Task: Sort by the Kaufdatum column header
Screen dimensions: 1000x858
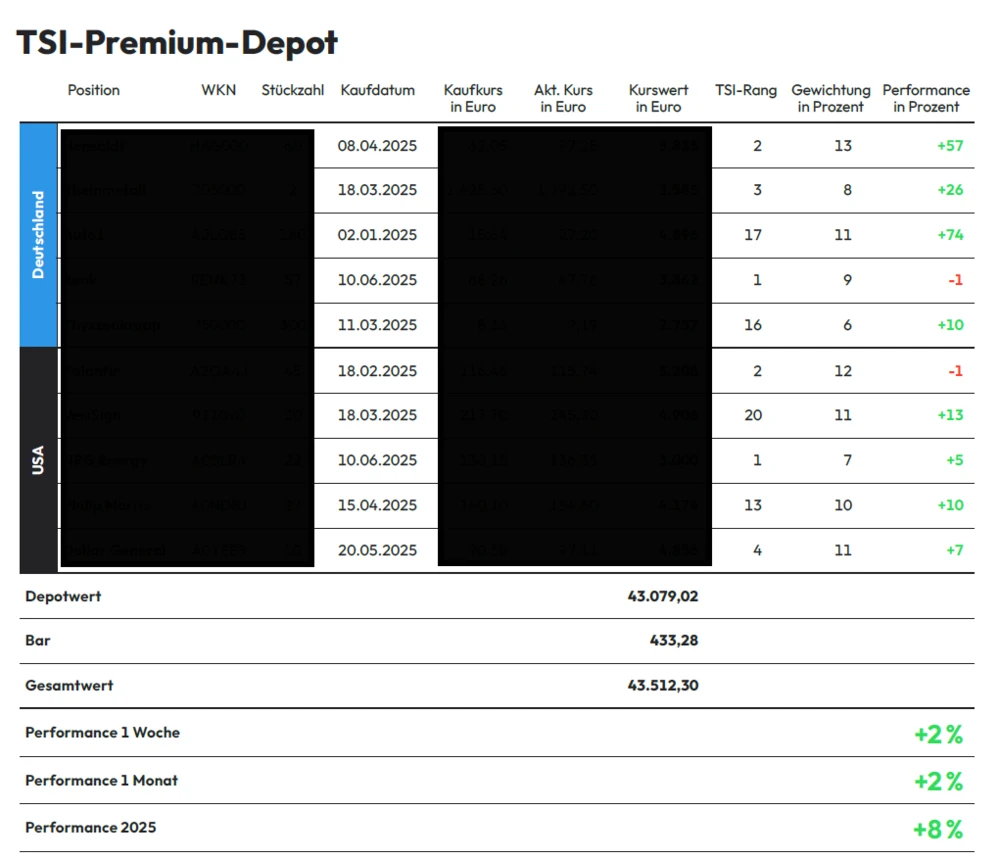Action: 377,90
